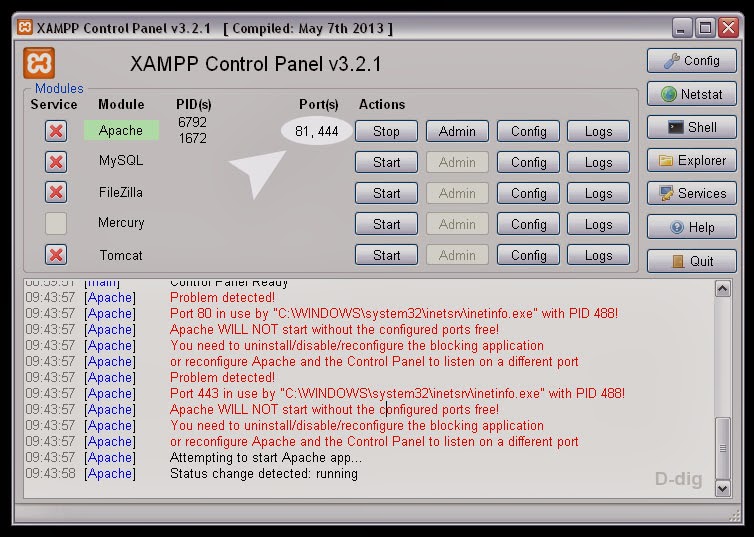Click the log scrollbar thumb

[x=723, y=448]
